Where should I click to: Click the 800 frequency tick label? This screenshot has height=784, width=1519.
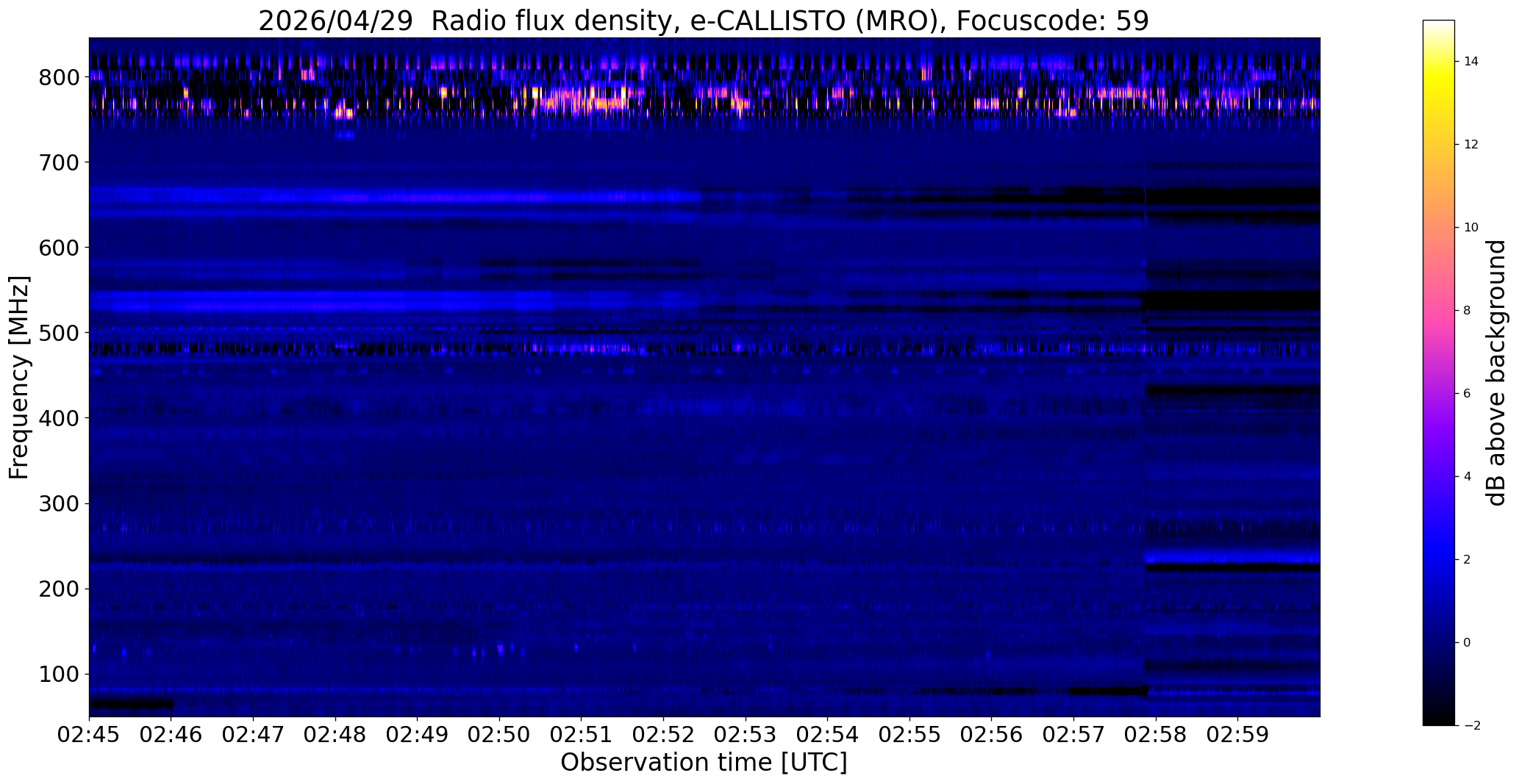pos(59,77)
